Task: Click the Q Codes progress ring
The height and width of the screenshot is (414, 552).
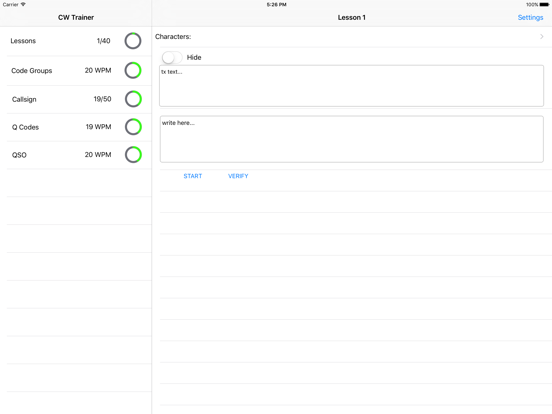Action: pyautogui.click(x=133, y=127)
